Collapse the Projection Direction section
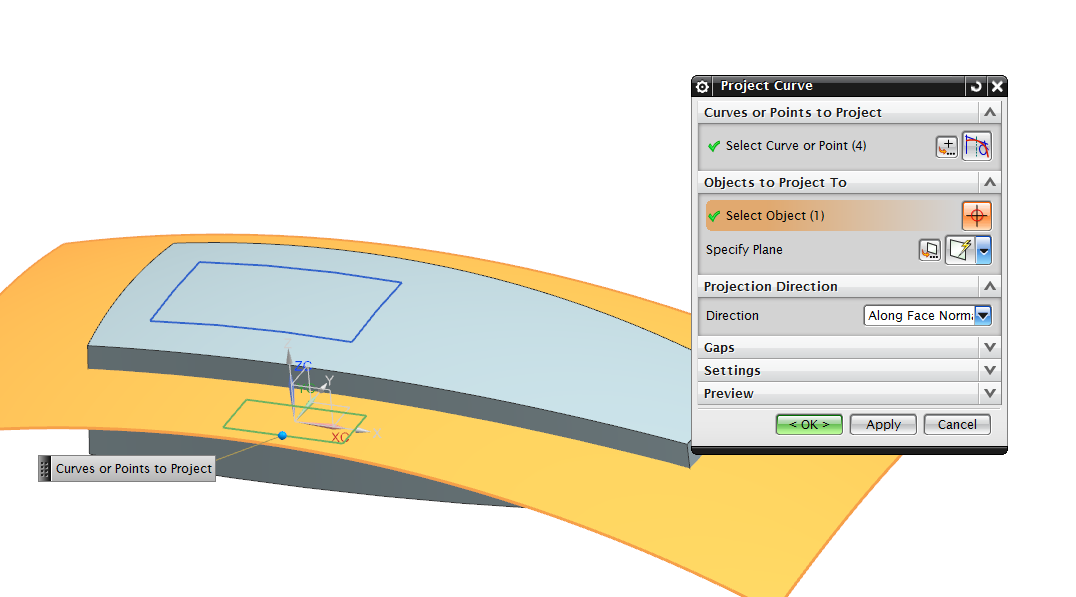This screenshot has width=1076, height=597. click(x=990, y=285)
